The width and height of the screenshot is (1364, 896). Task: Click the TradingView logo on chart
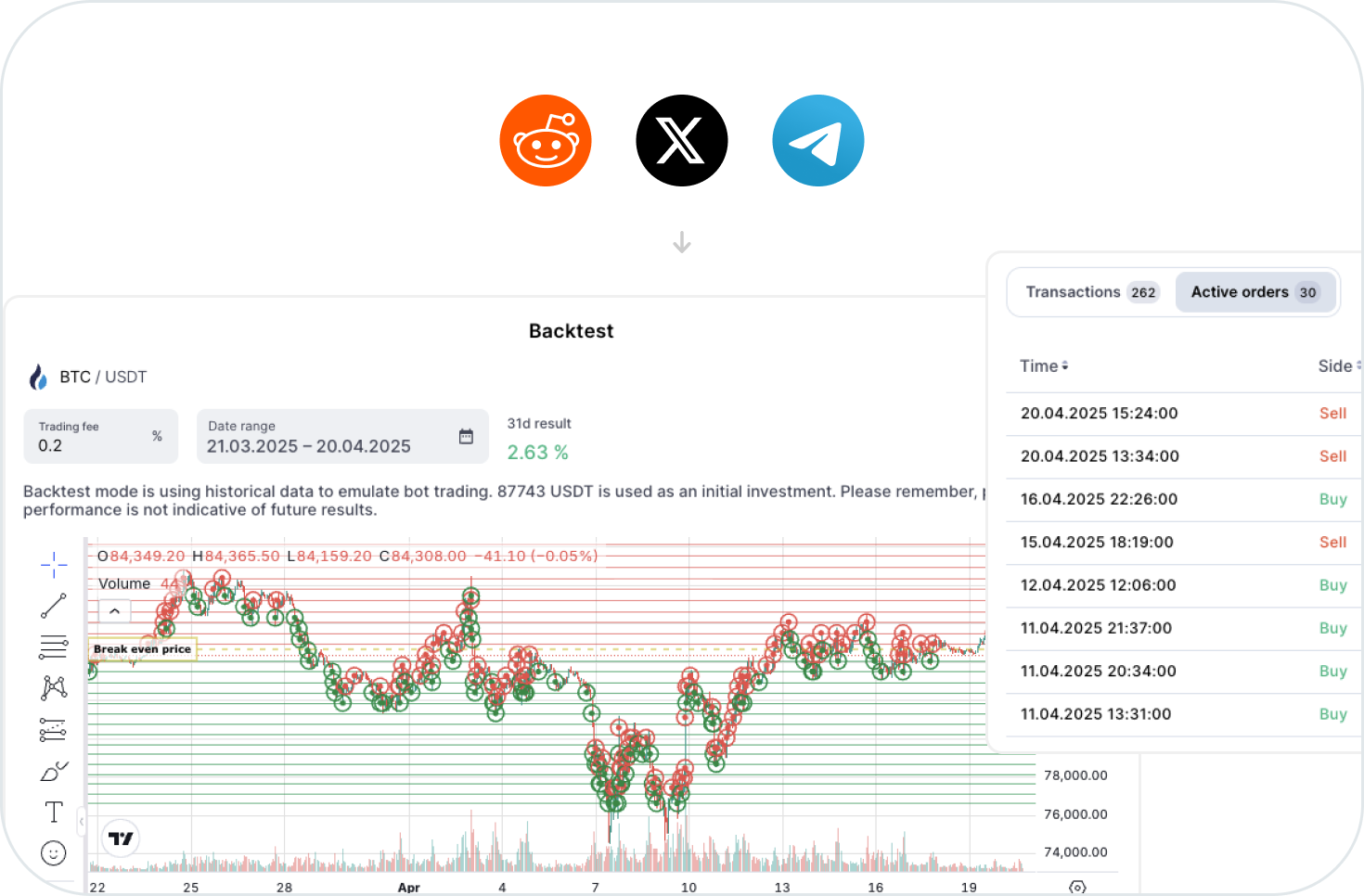(x=121, y=838)
